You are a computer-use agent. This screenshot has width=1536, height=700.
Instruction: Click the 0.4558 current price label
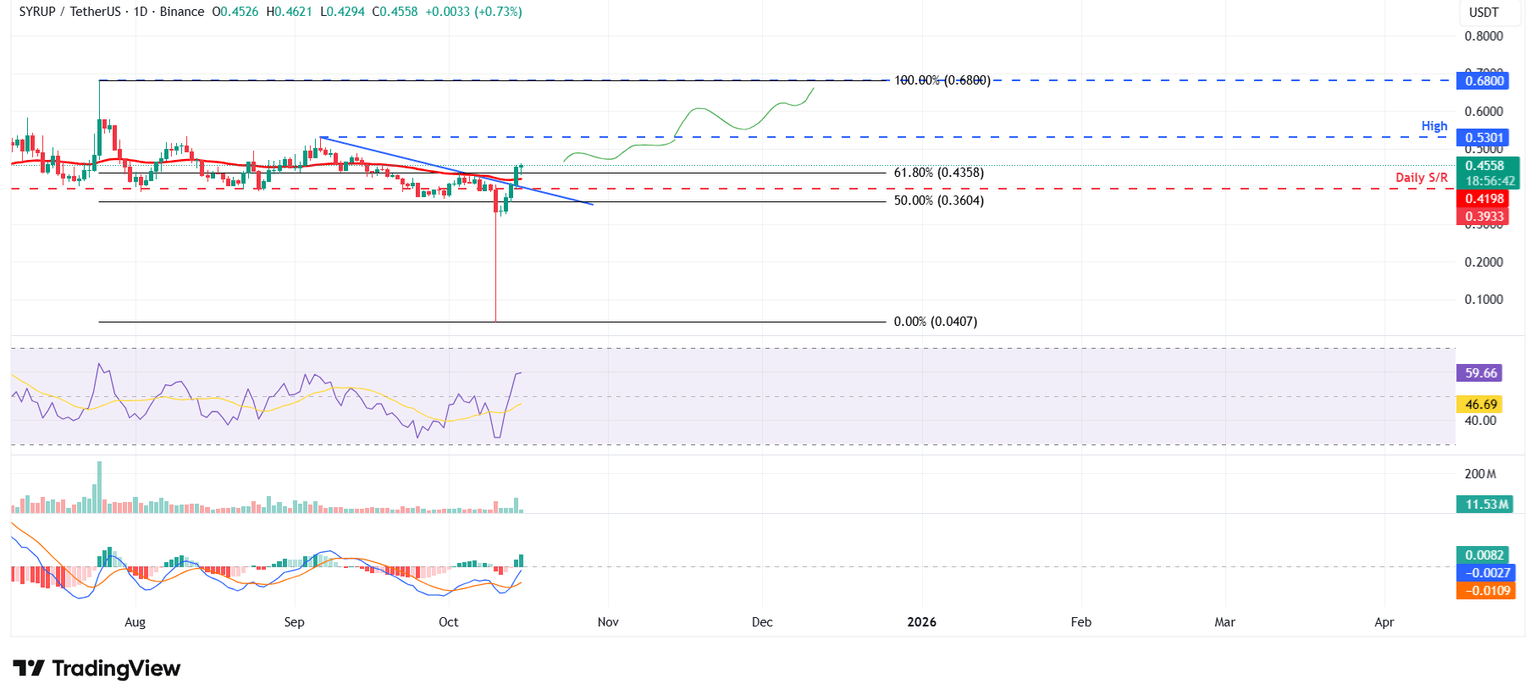tap(1487, 165)
